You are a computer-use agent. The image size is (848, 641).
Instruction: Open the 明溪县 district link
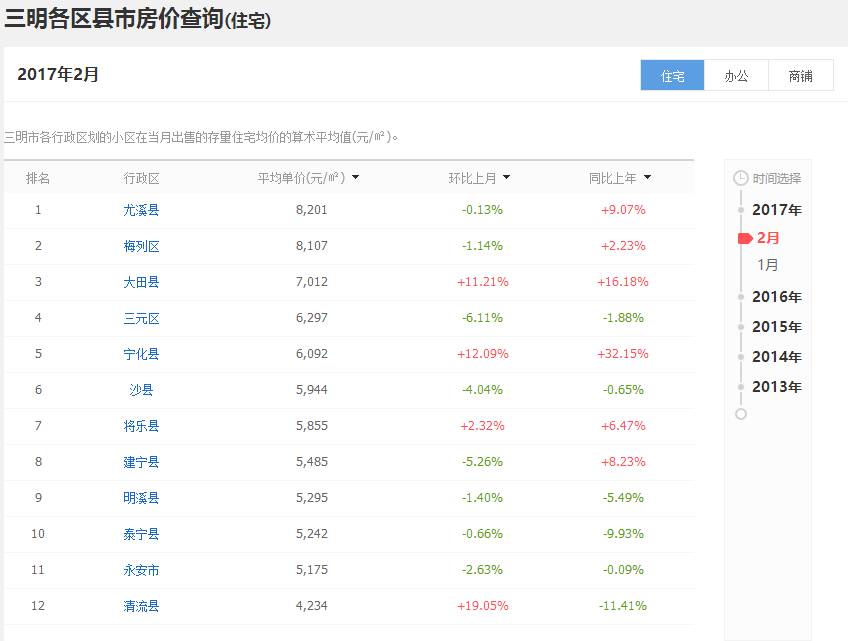tap(141, 498)
